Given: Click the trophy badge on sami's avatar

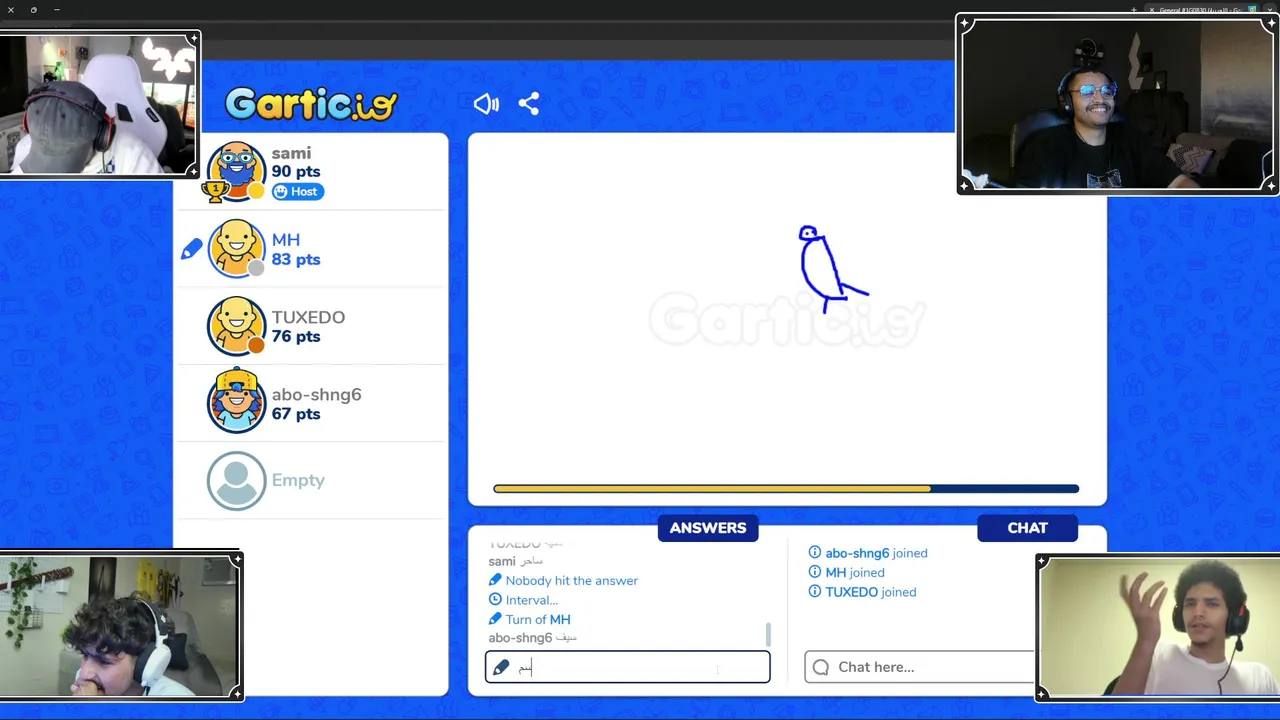Looking at the screenshot, I should [215, 190].
